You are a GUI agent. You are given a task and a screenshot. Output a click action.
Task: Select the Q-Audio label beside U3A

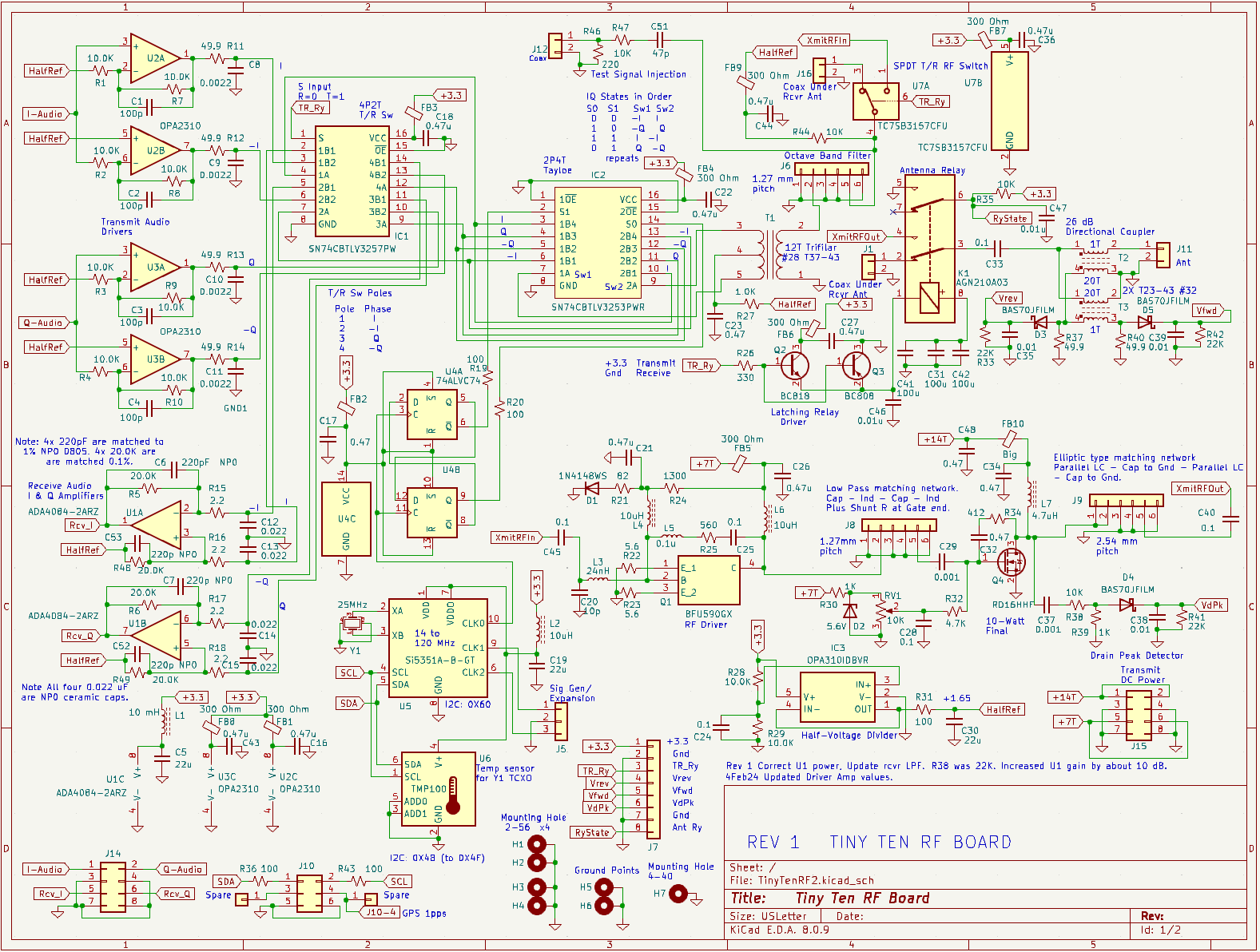[x=42, y=323]
